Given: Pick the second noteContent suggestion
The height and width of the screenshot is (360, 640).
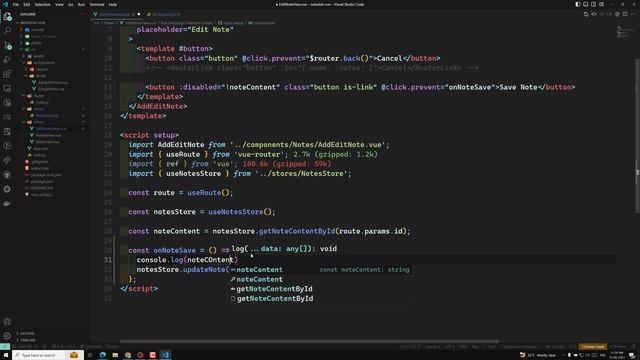Looking at the screenshot, I should click(320, 280).
